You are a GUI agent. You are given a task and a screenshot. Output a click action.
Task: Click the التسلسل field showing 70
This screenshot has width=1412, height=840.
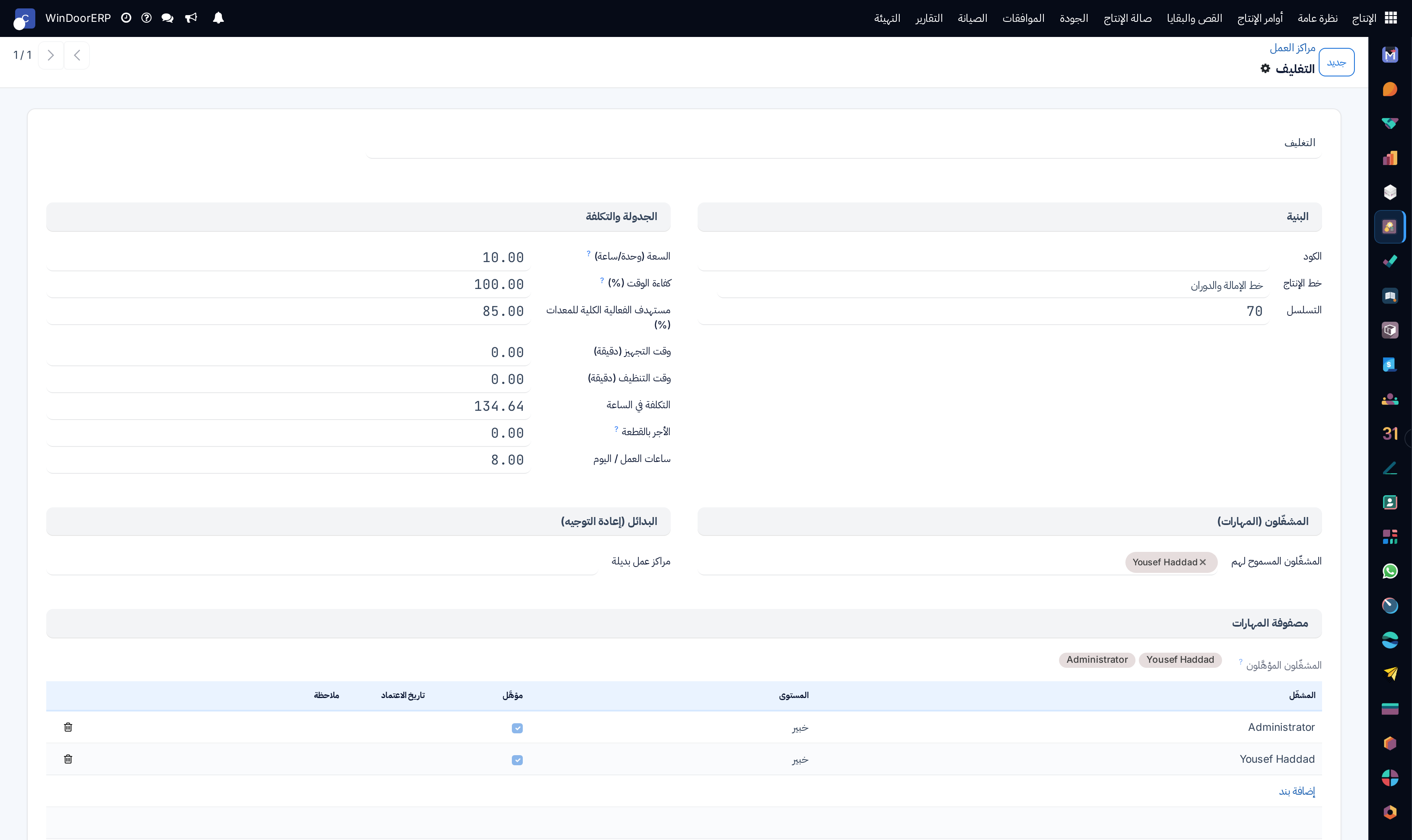coord(983,311)
